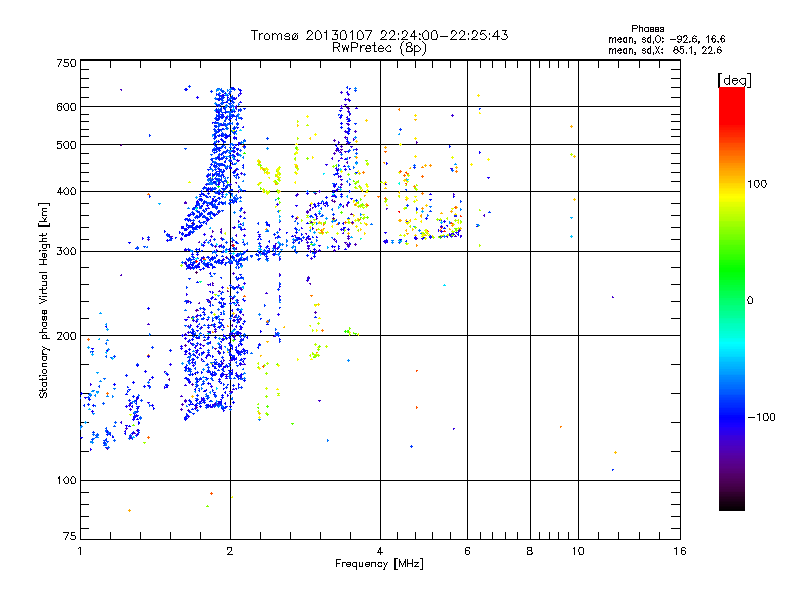This screenshot has width=800, height=600.
Task: Click the 'Stationary phase Virtual Height [km]' axis label
Action: (43, 300)
